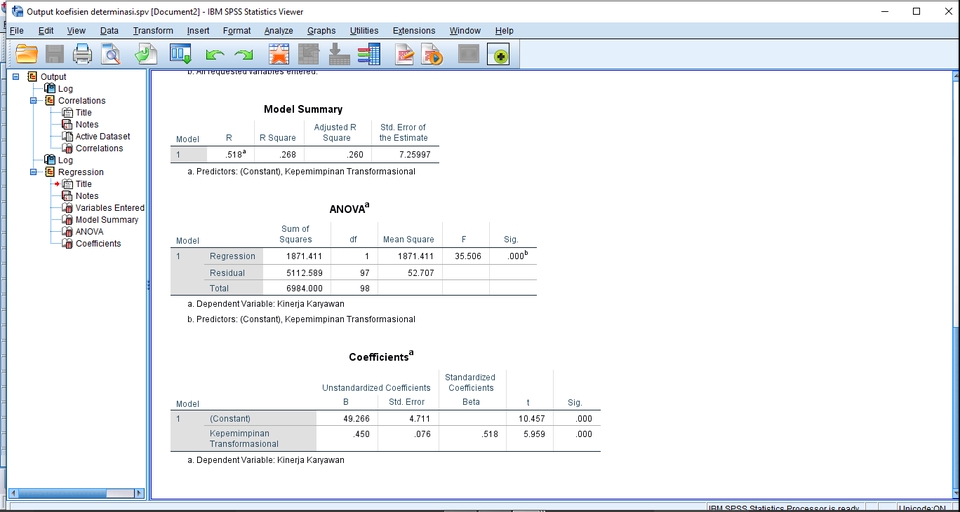Click the Export output icon
The image size is (960, 512).
pos(146,55)
